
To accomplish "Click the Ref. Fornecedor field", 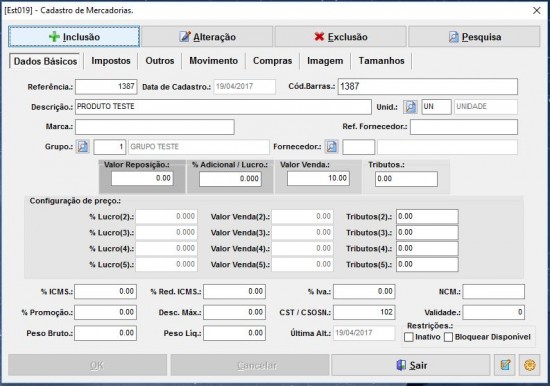I will point(464,127).
